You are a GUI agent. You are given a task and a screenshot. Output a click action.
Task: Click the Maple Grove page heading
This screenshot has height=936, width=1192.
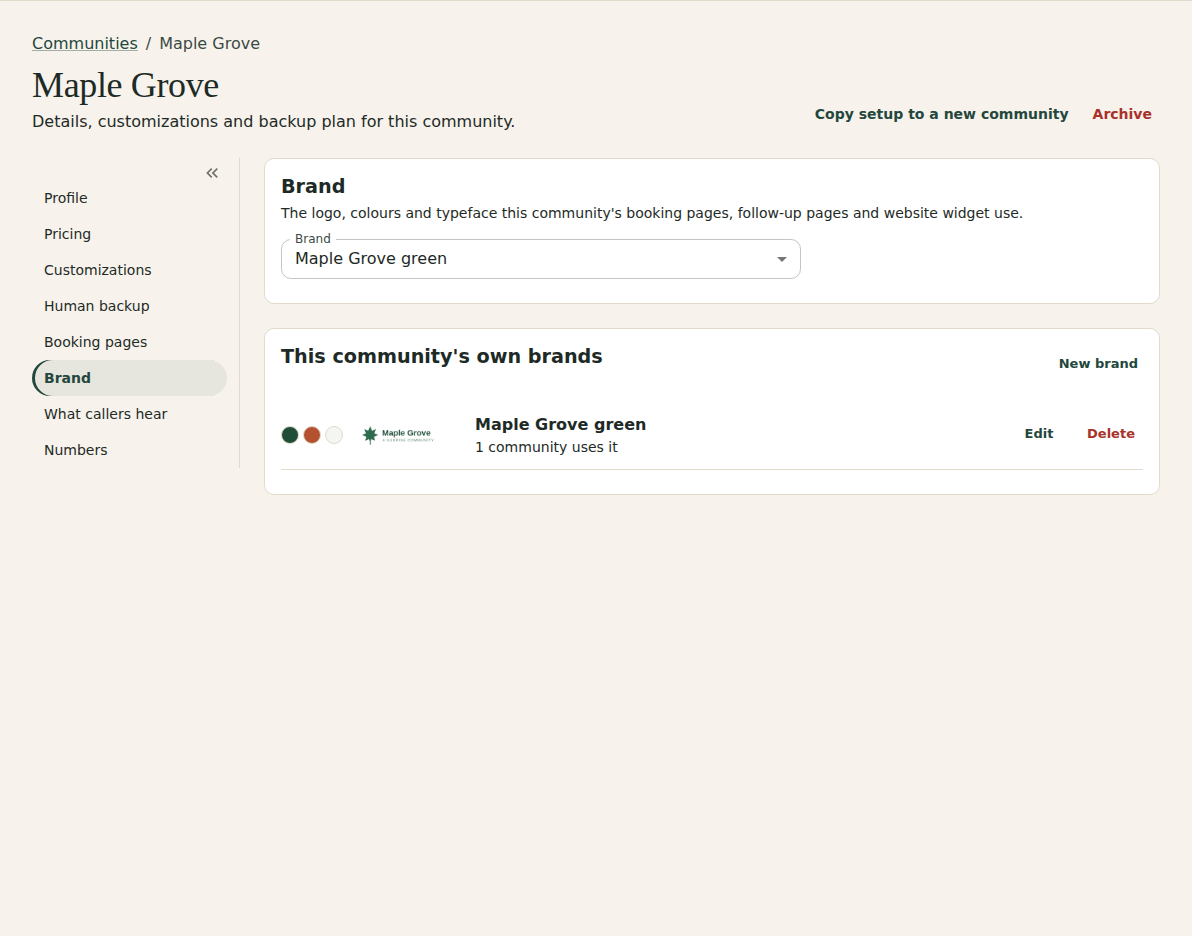(125, 85)
